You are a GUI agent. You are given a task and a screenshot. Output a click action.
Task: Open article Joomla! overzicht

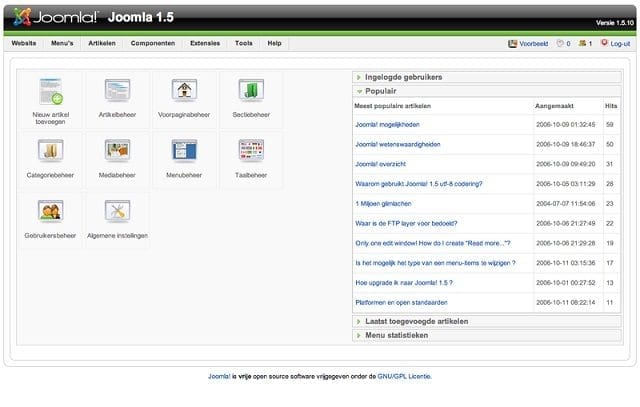pyautogui.click(x=380, y=164)
